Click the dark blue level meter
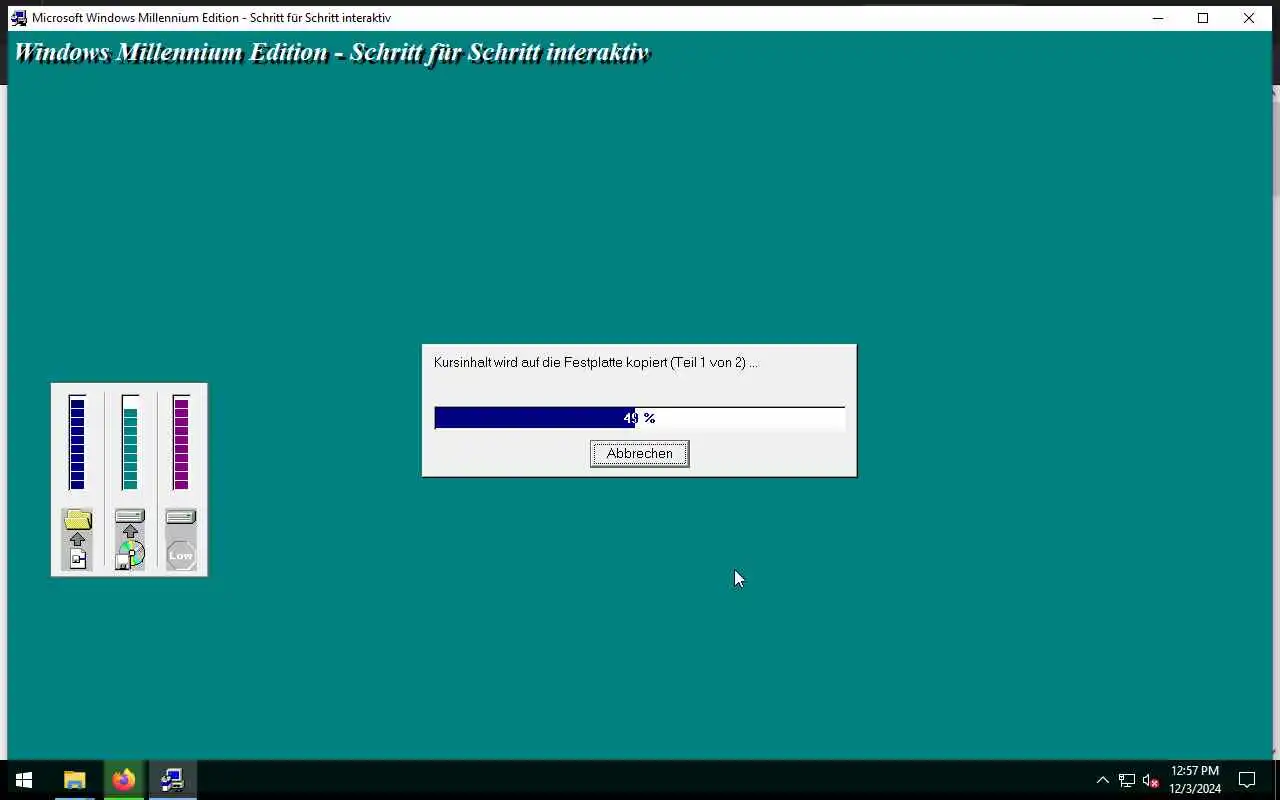 pos(77,443)
